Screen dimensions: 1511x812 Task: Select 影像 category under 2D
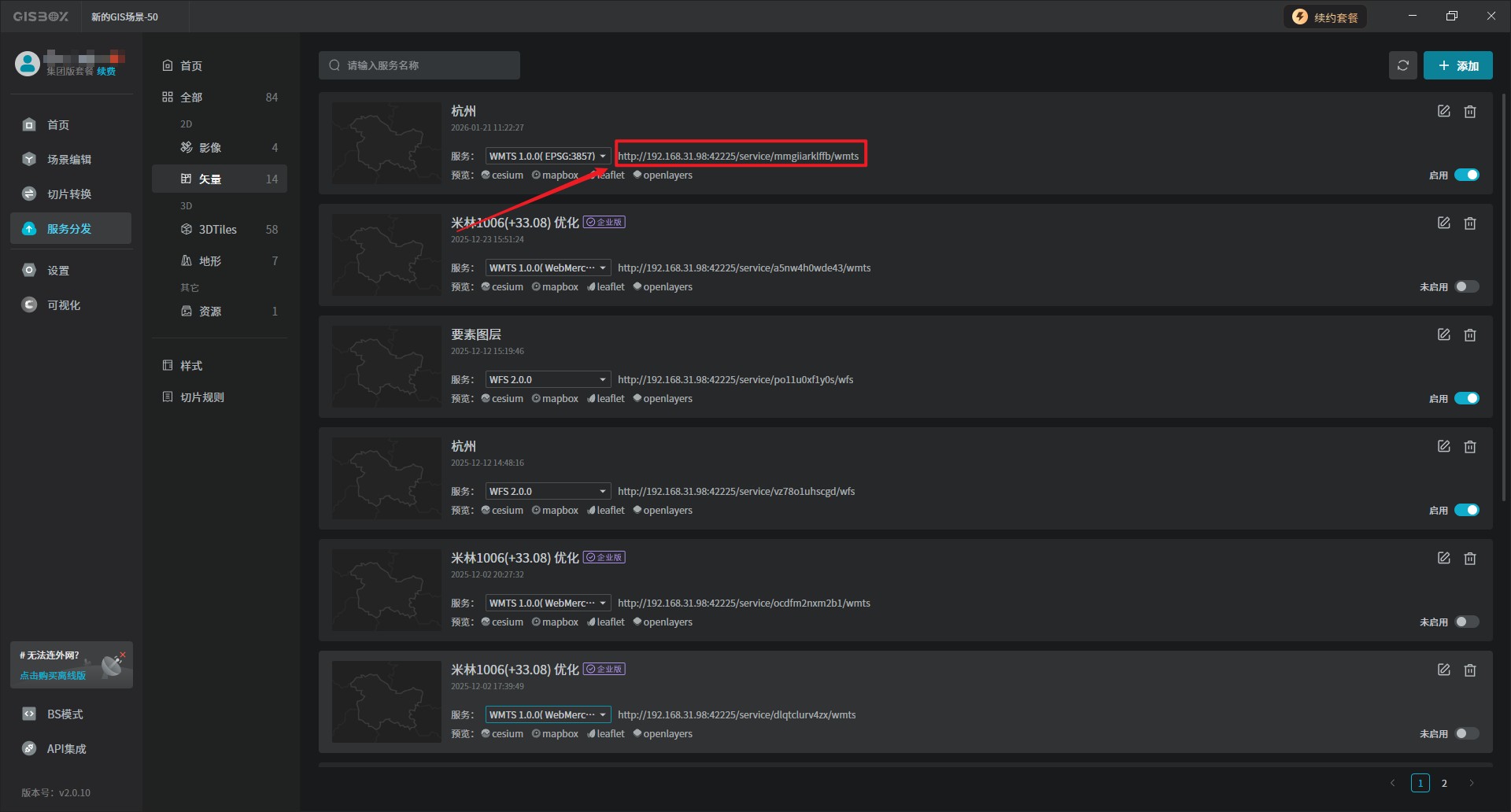[x=210, y=148]
